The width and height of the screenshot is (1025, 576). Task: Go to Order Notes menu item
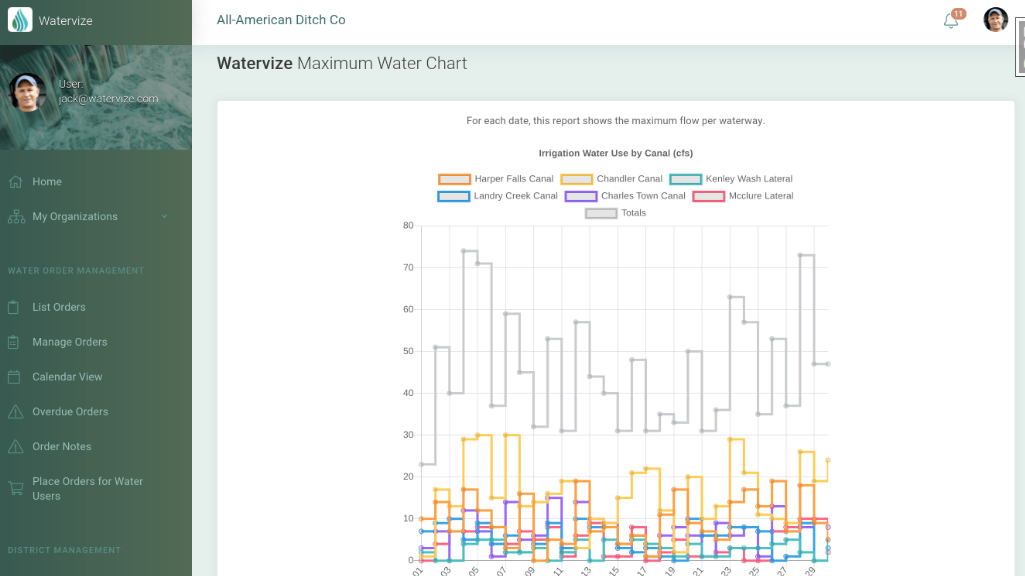61,447
